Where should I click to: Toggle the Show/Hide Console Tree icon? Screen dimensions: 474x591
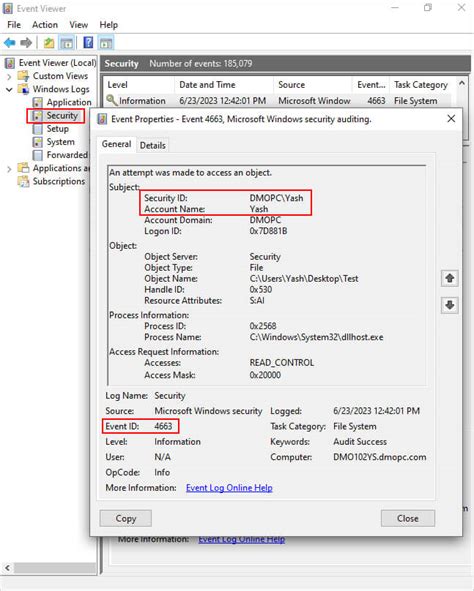click(67, 43)
